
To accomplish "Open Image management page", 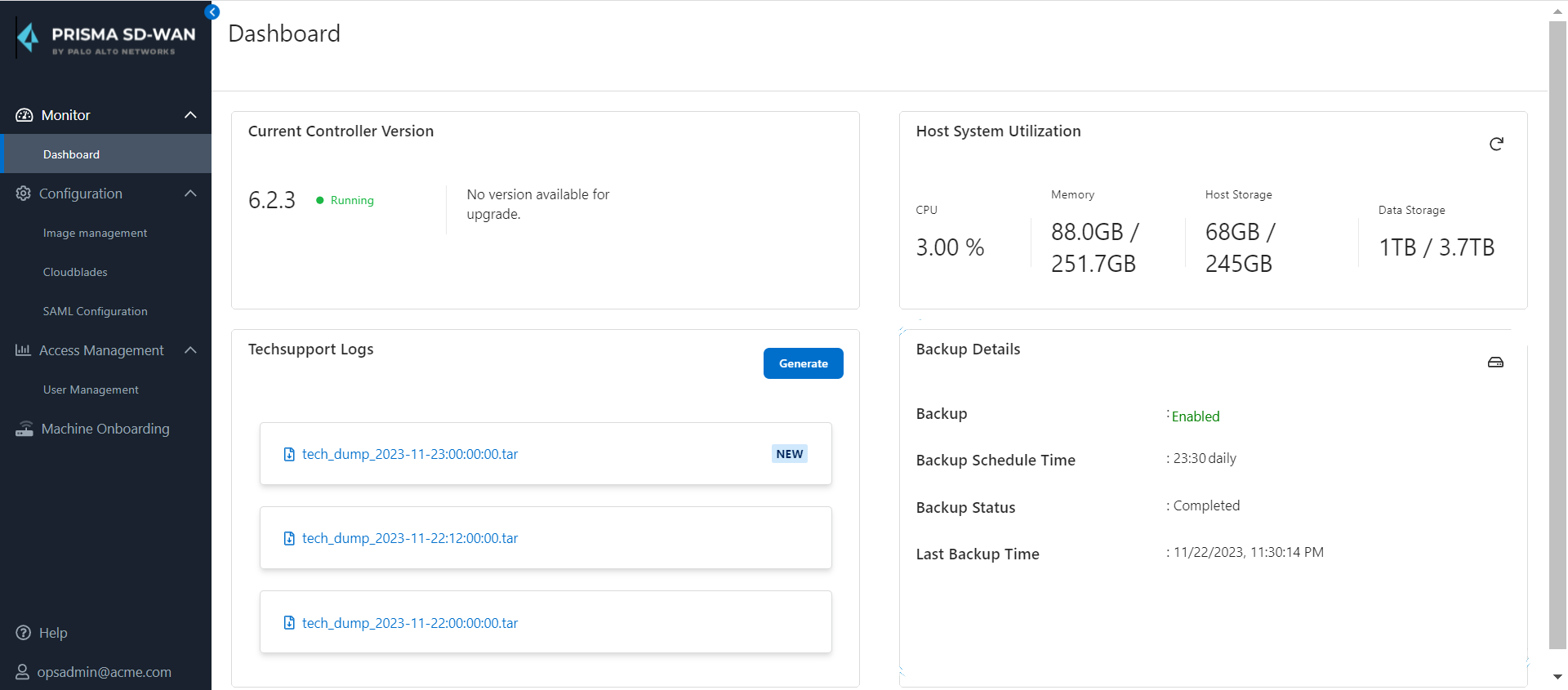I will [x=95, y=233].
